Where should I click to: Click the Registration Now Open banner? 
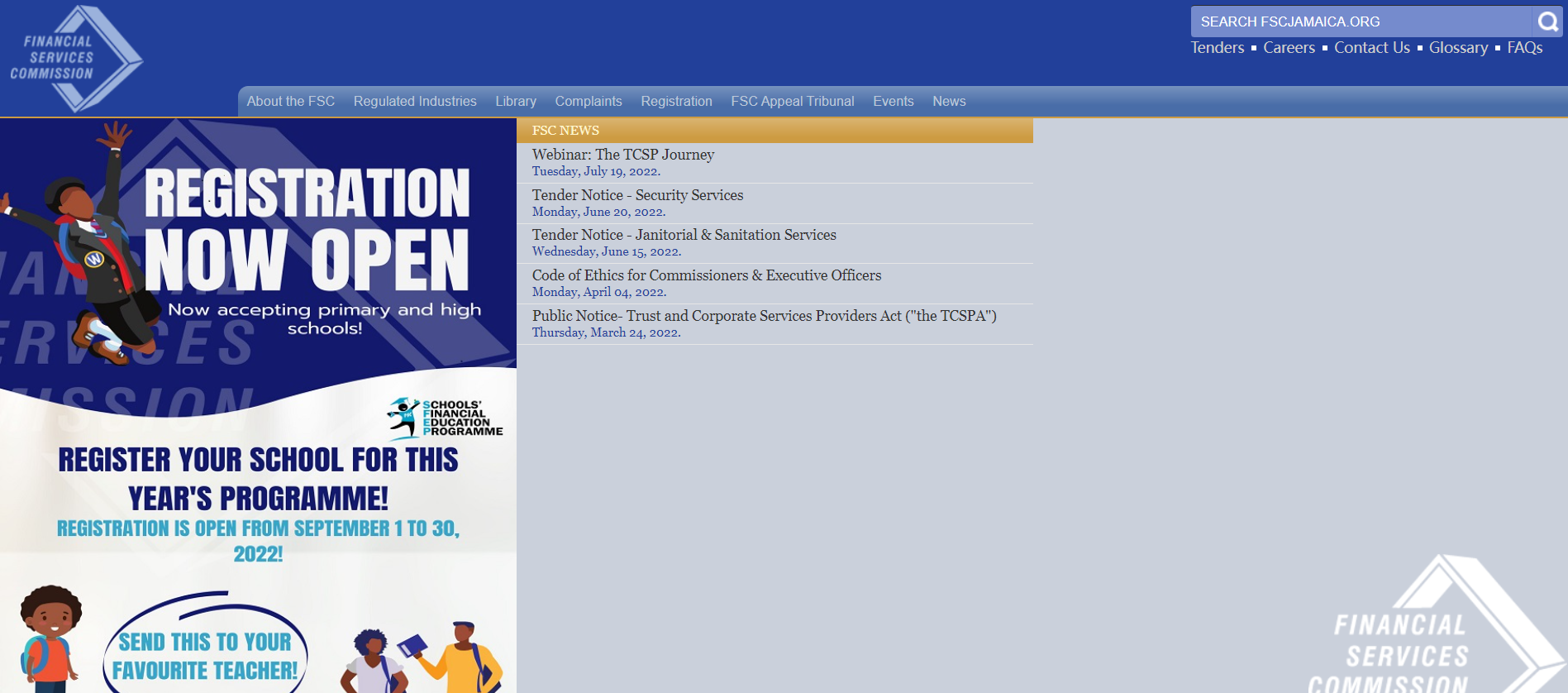(x=307, y=230)
